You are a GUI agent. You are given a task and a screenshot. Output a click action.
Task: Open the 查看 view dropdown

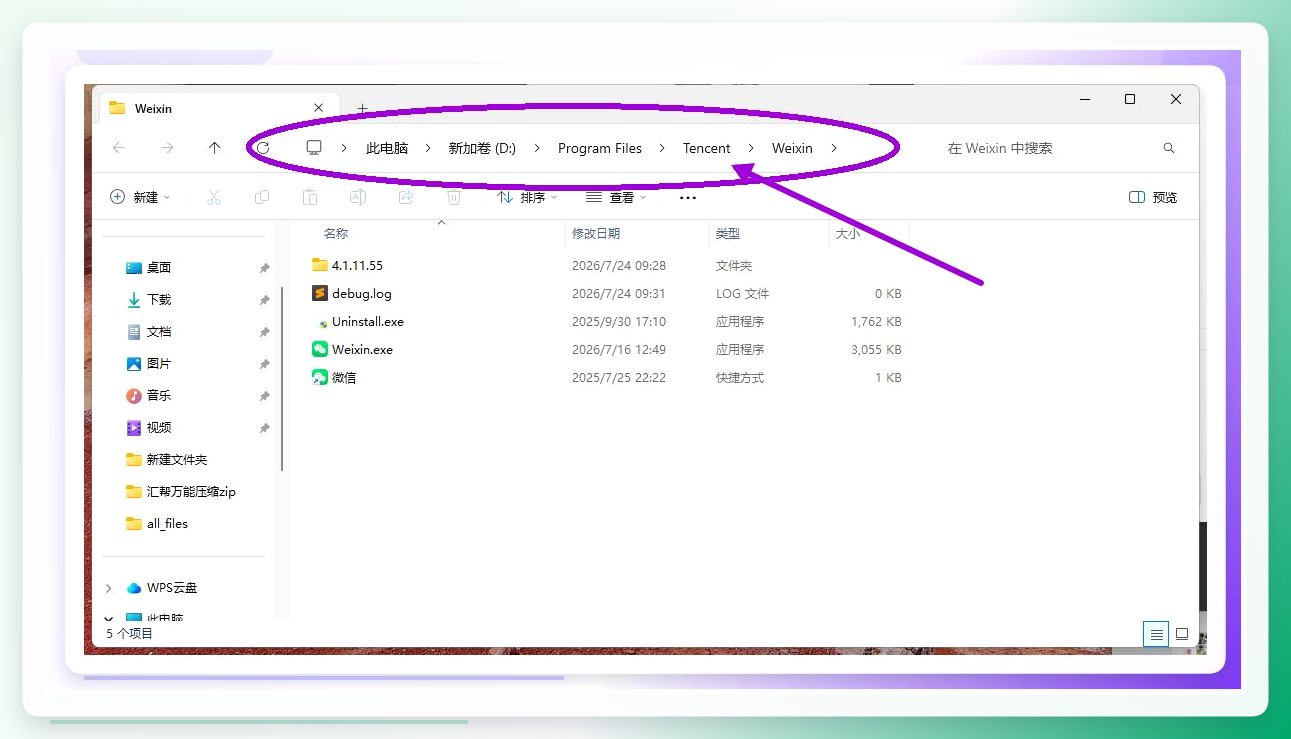coord(616,197)
